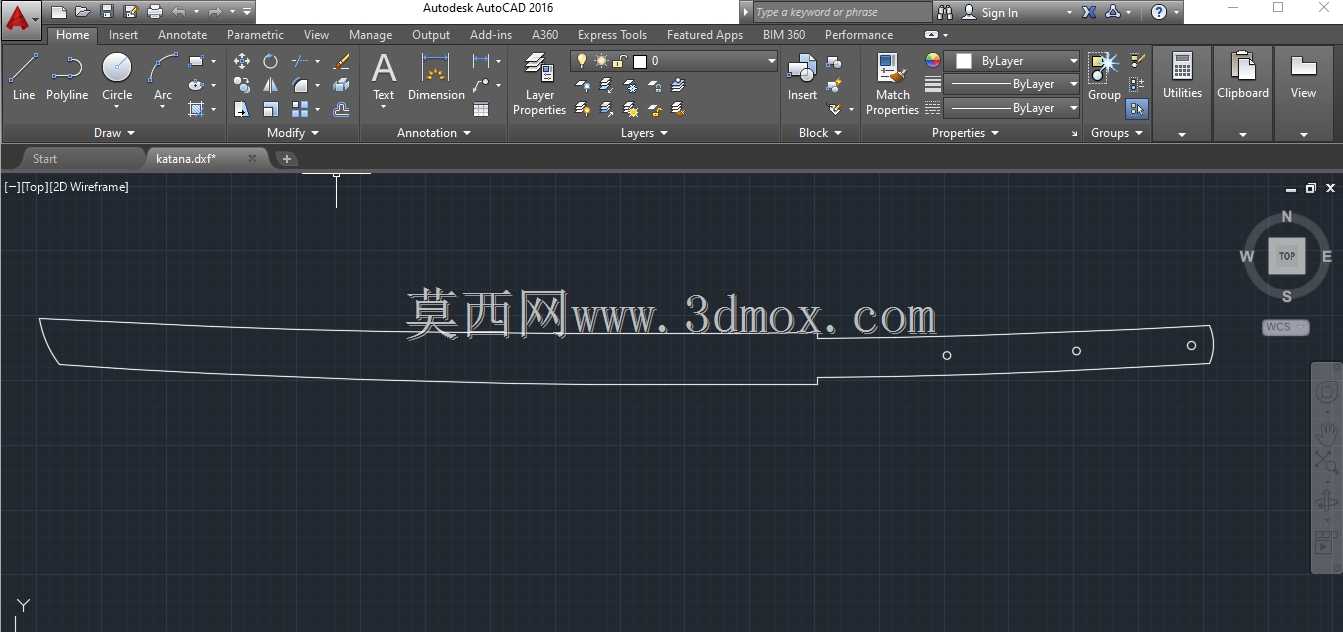1343x632 pixels.
Task: Open the WCS coordinate system dropdown
Action: tap(1285, 327)
